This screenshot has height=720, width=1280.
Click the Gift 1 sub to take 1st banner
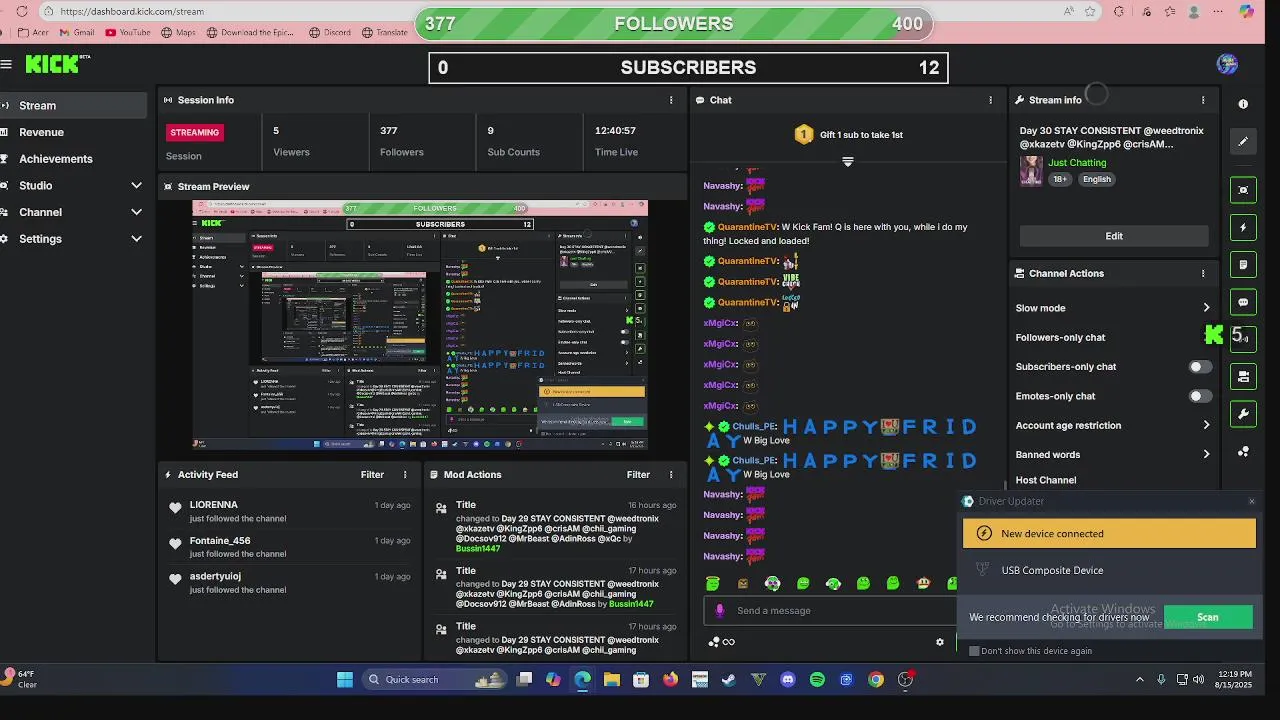tap(848, 134)
